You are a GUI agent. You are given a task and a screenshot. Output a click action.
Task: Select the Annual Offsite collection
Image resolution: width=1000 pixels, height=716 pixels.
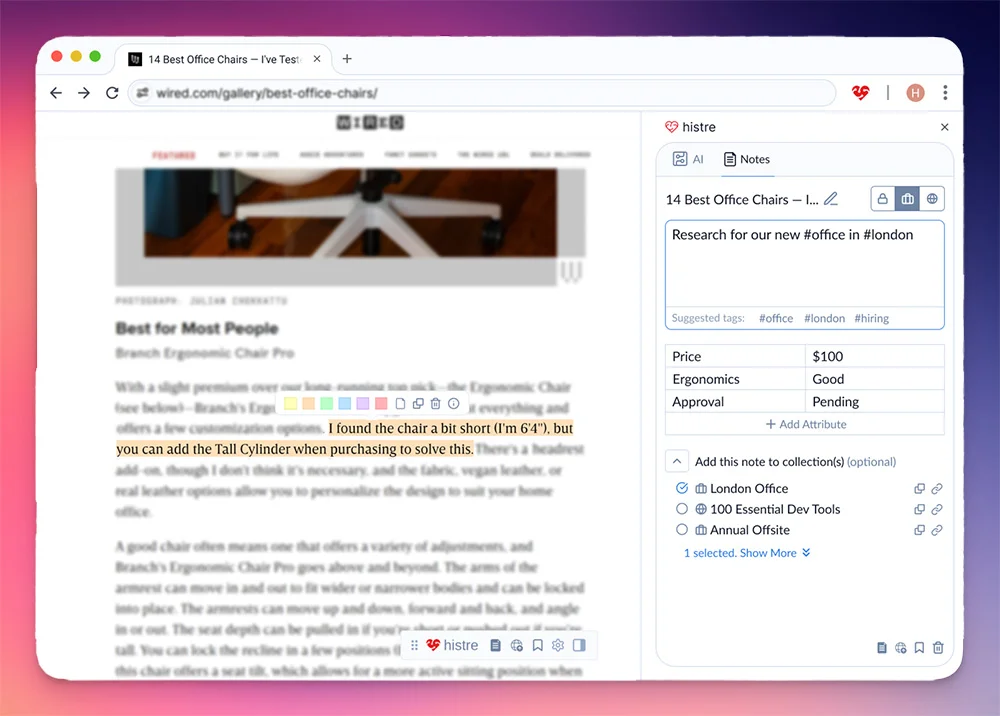pyautogui.click(x=682, y=529)
